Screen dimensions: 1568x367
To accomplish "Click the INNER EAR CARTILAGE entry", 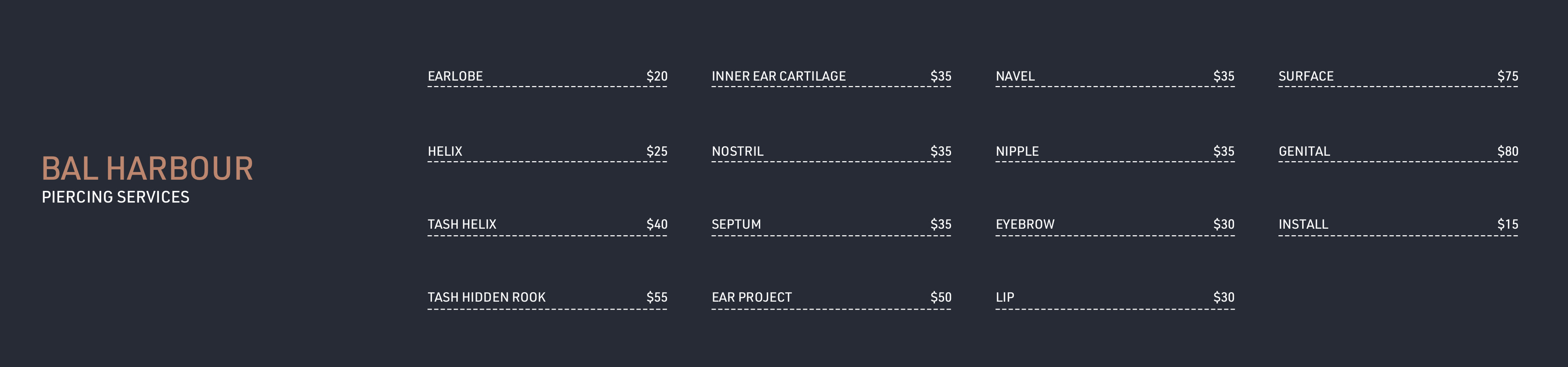I will coord(778,76).
